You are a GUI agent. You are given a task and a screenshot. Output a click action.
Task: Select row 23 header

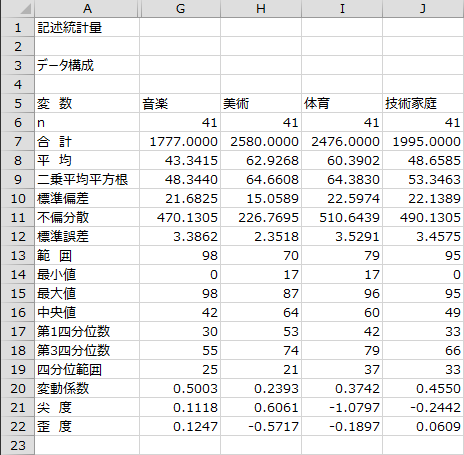(x=18, y=445)
